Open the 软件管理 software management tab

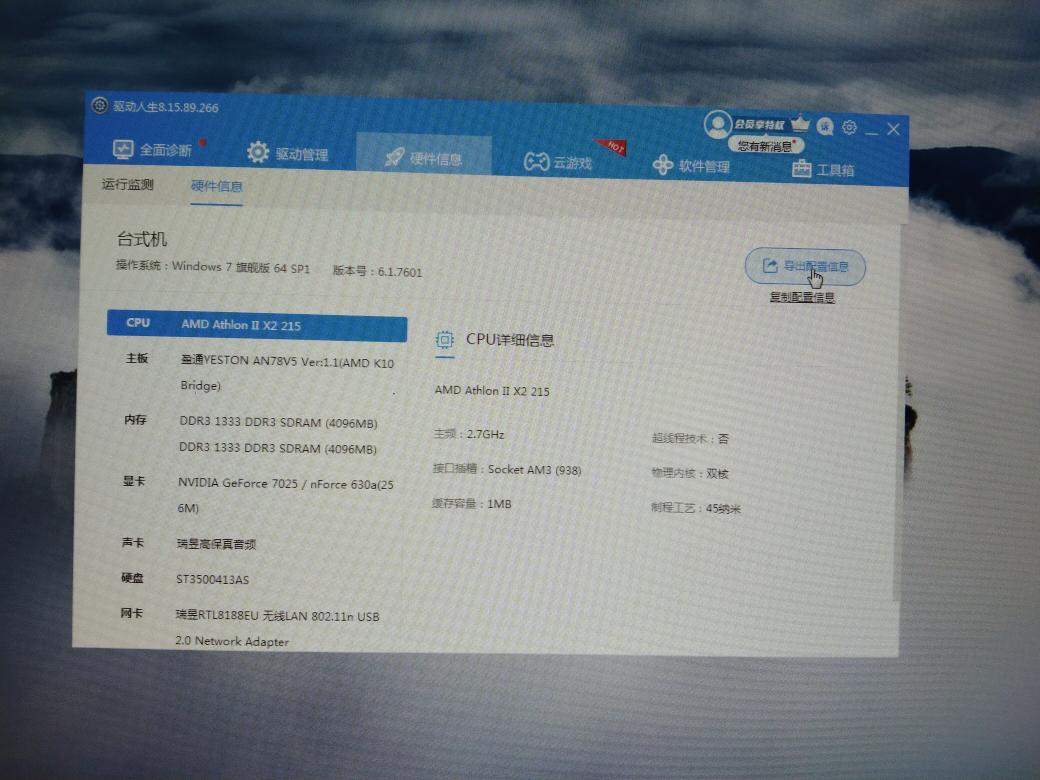click(691, 165)
